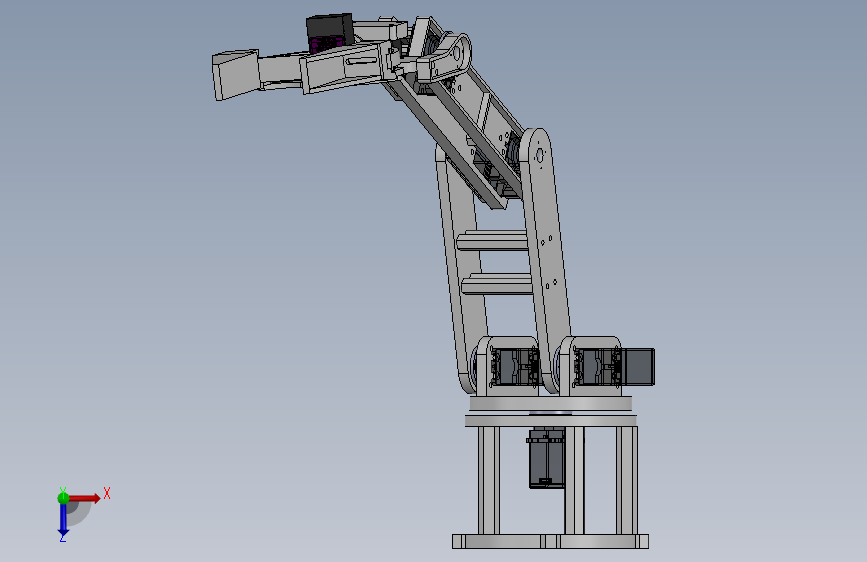Screen dimensions: 867x562
Task: Select the gripper's outermost left jaw tip
Action: point(236,75)
